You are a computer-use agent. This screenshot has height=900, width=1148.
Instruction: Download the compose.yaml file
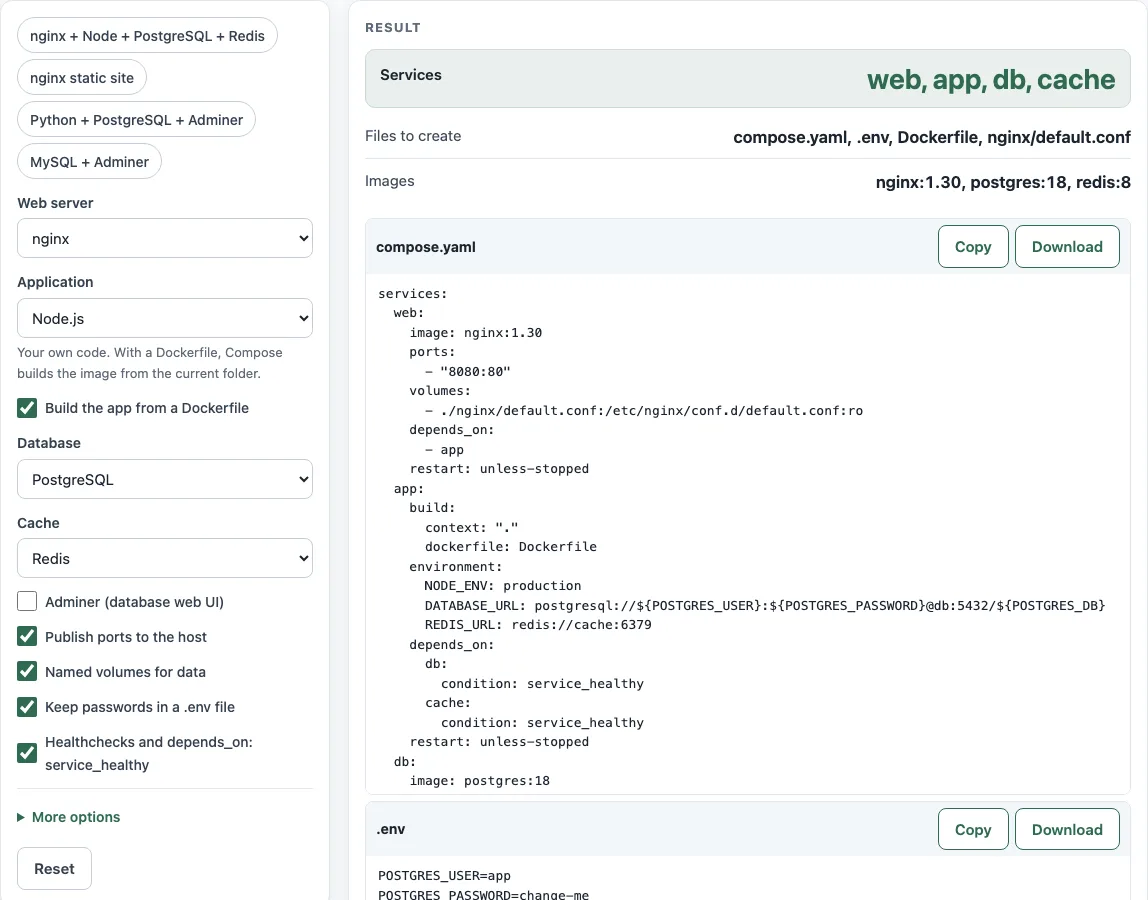tap(1067, 247)
